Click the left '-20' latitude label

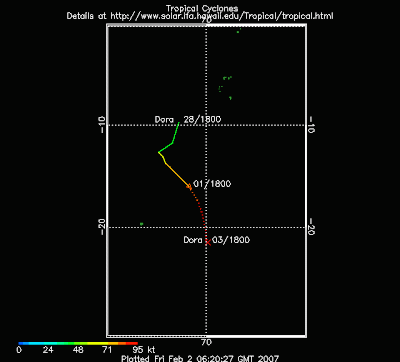102,227
